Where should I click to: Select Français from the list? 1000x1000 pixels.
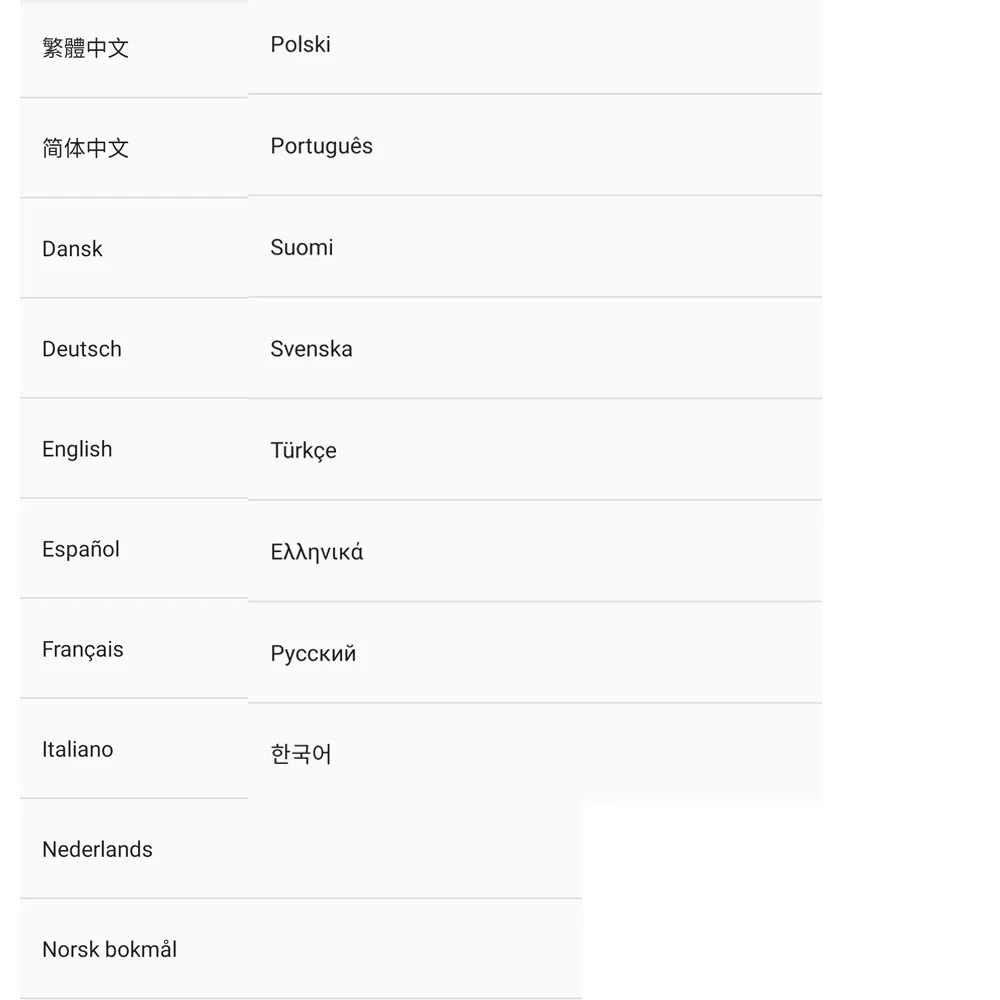83,649
